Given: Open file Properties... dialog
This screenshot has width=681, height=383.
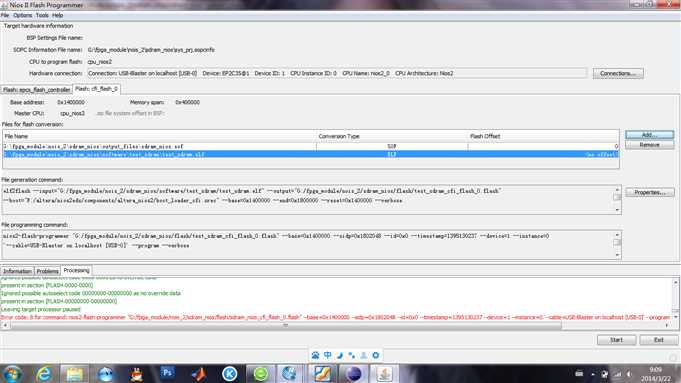Looking at the screenshot, I should [x=650, y=192].
